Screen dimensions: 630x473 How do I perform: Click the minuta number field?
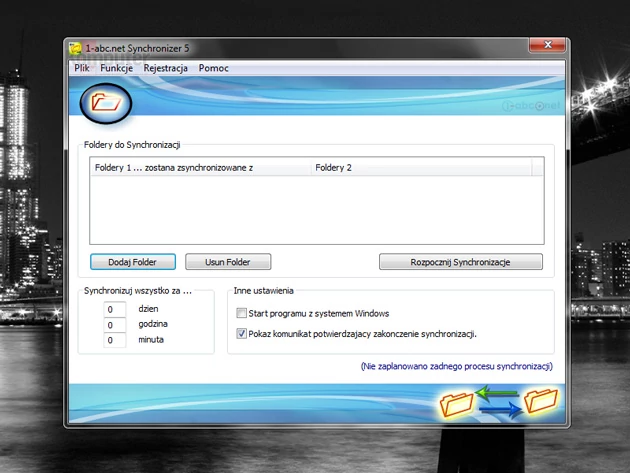[x=115, y=340]
